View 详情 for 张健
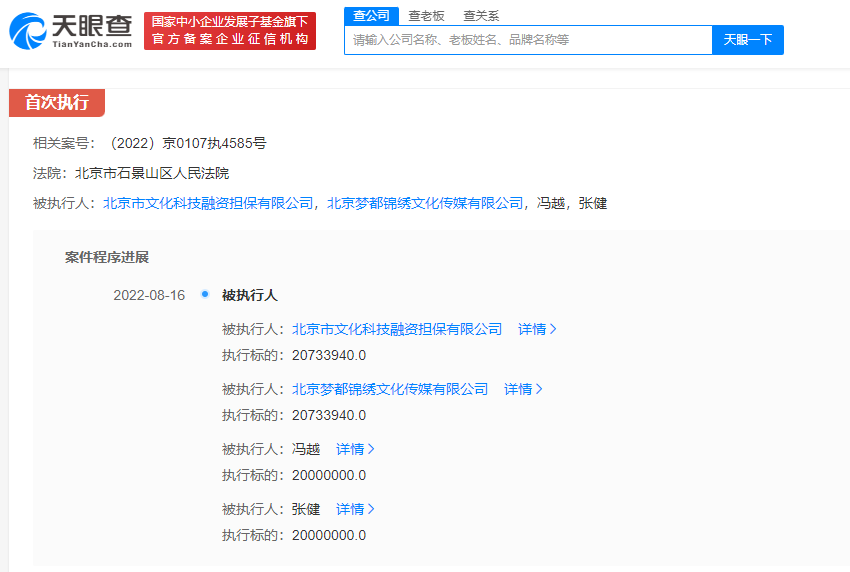850x572 pixels. (x=355, y=510)
